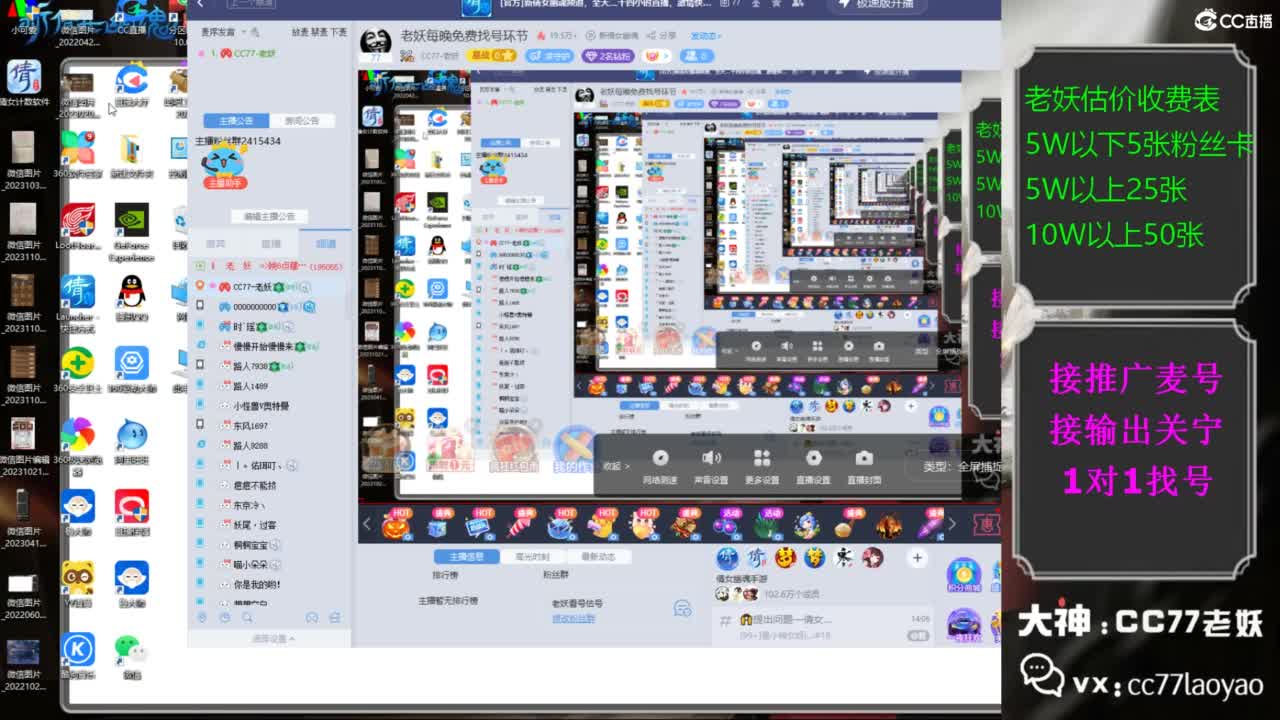Open the WeChat desktop shortcut

132,657
